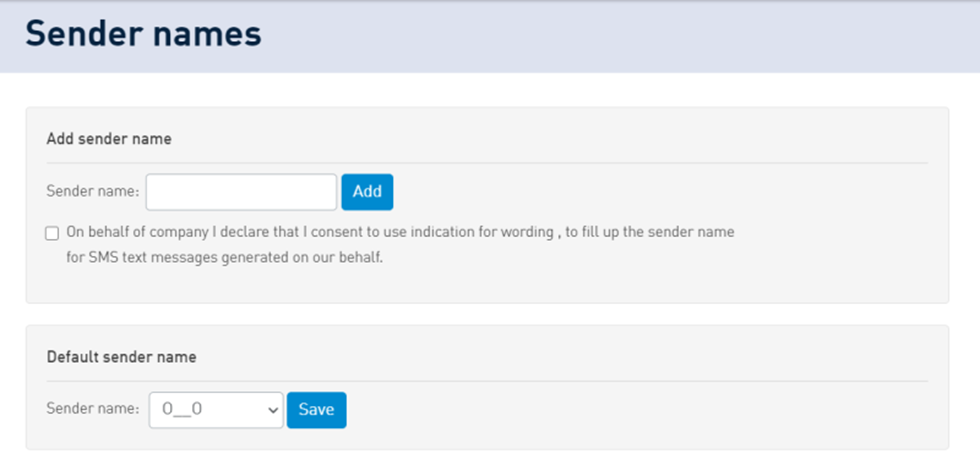The image size is (980, 471).
Task: Click the 'Add sender name' section title
Action: point(109,139)
